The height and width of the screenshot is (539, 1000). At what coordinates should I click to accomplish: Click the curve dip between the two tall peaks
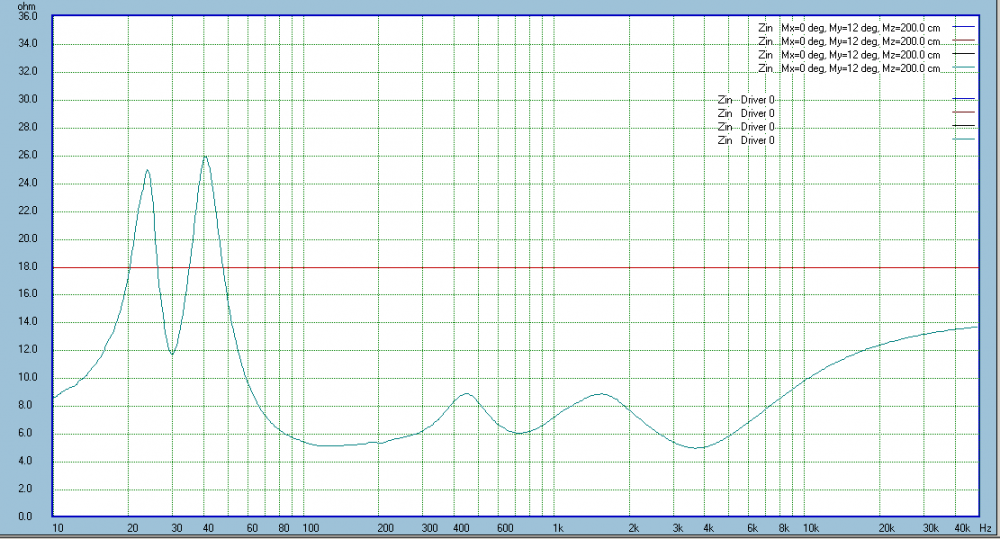pos(172,353)
